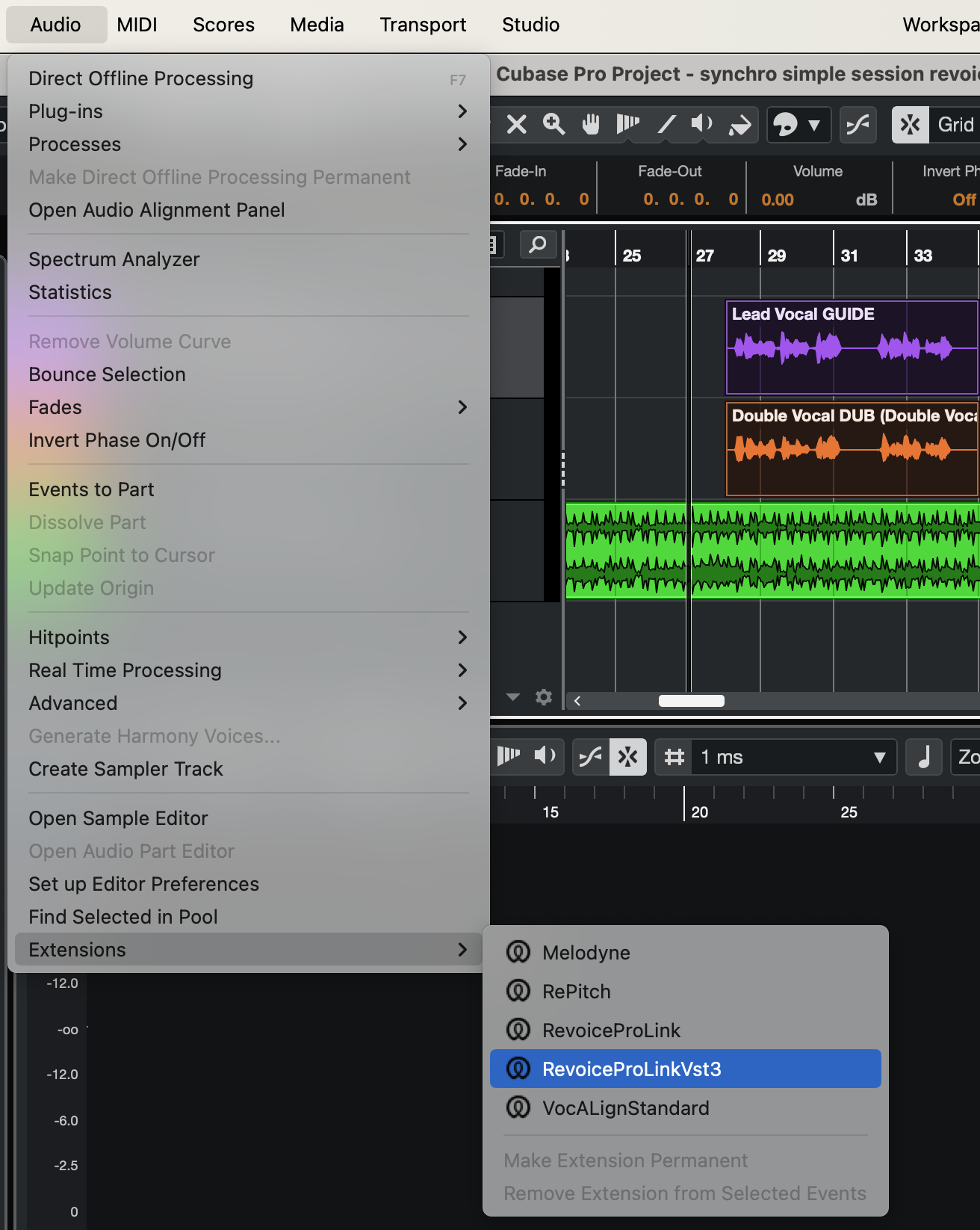Select the Mute (X) tool

pos(516,124)
